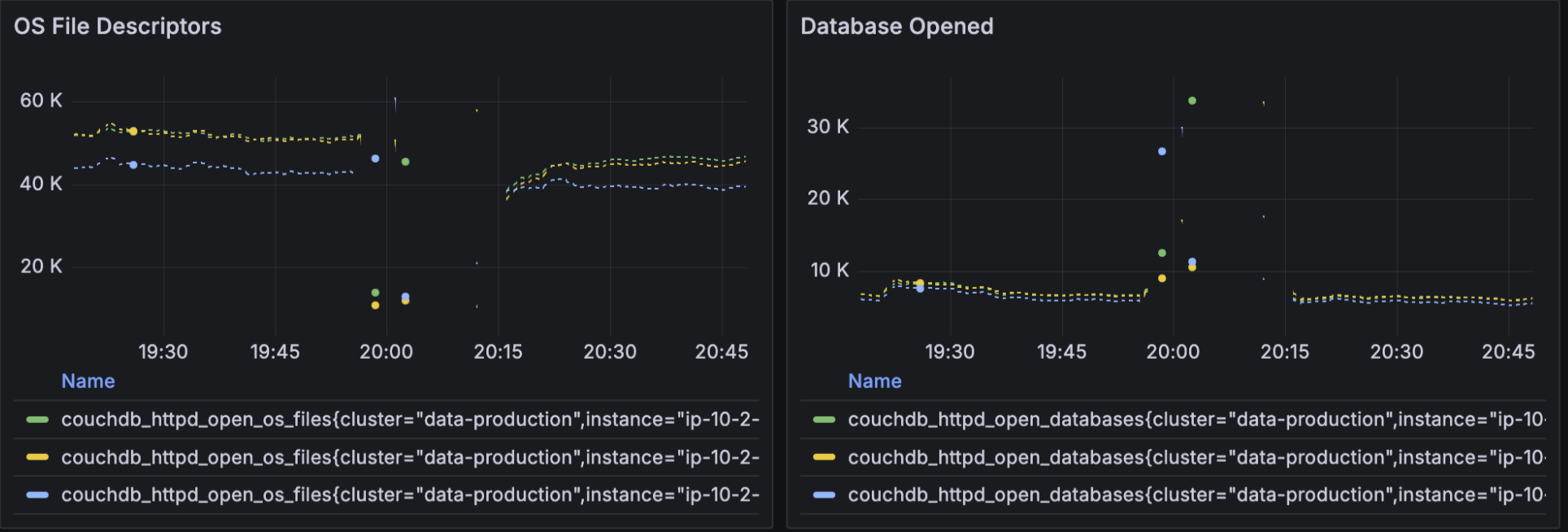1568x532 pixels.
Task: Sort Database Opened legend by Name
Action: (x=875, y=381)
